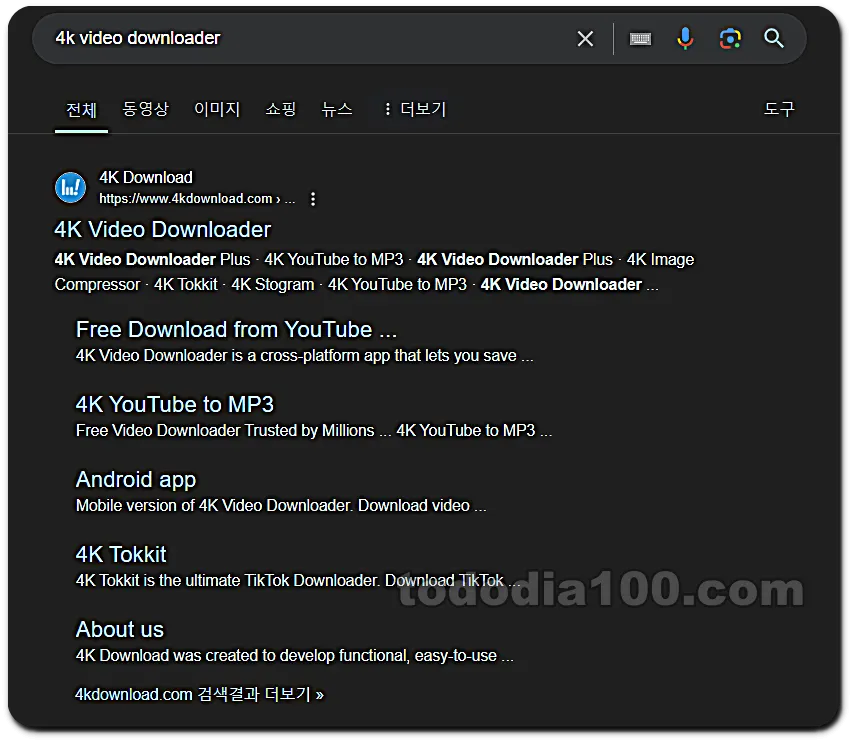Open the 뉴스 search results tab
852x741 pixels.
(x=337, y=109)
